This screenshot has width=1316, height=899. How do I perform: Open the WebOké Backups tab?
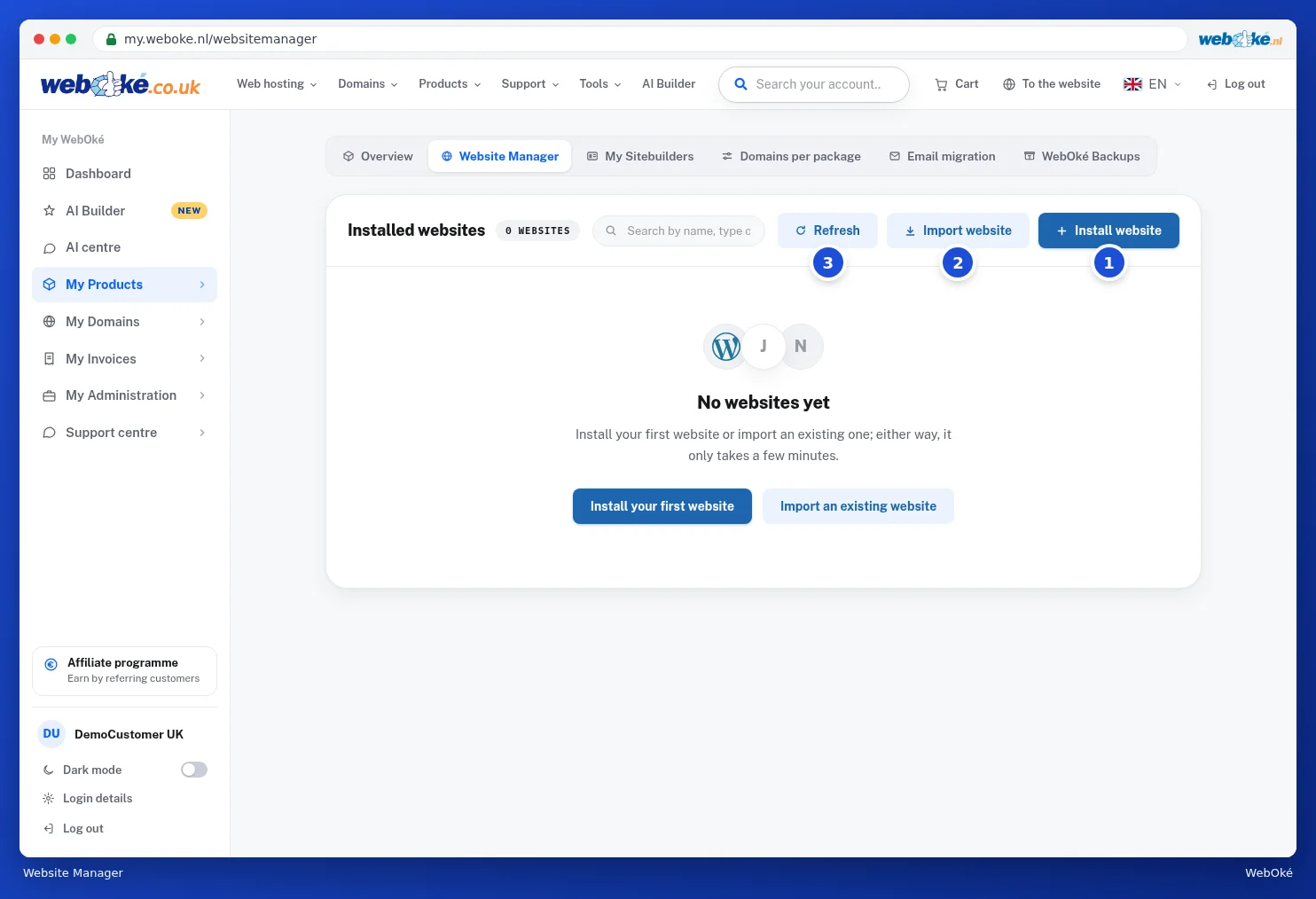coord(1082,156)
